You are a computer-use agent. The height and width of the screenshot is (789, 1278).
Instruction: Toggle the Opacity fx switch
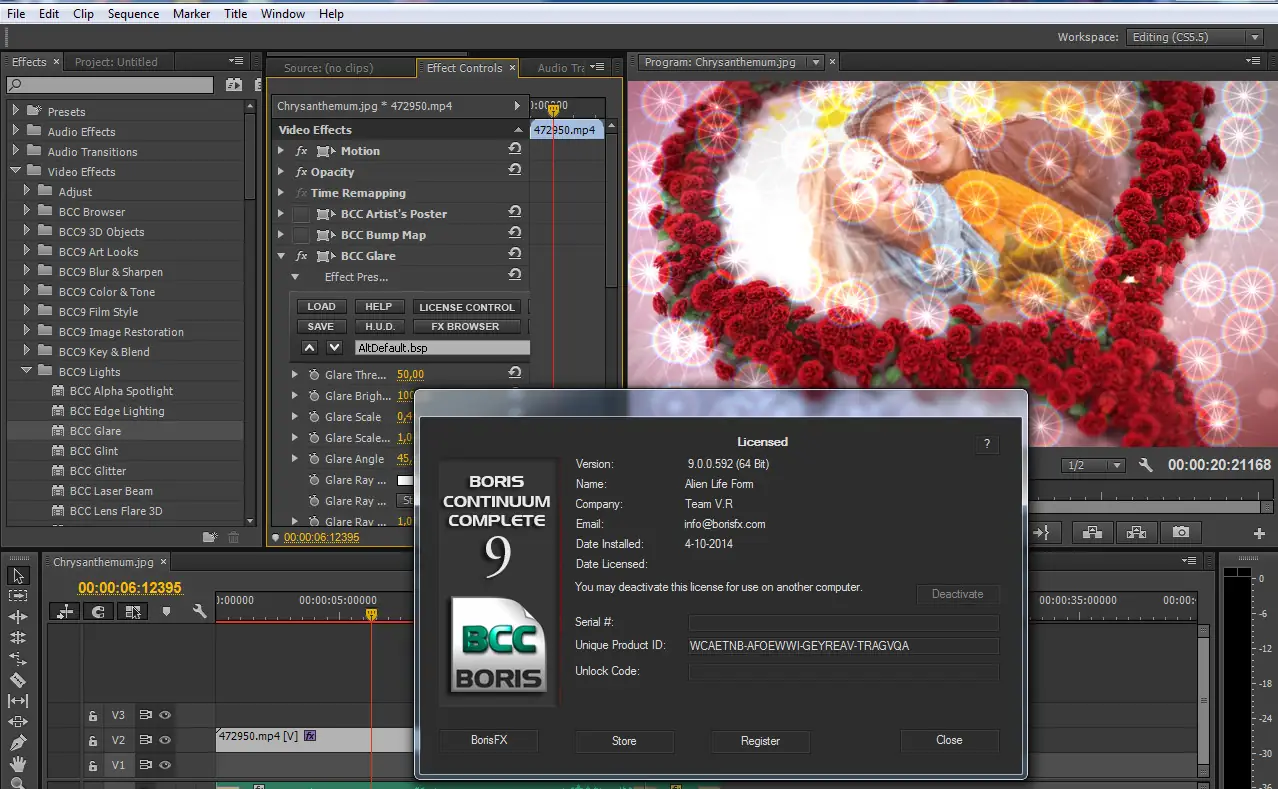point(301,172)
